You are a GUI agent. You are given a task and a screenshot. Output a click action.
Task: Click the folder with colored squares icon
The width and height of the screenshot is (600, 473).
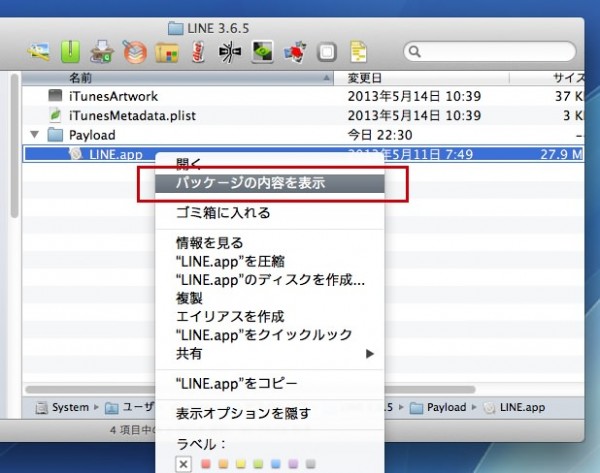click(167, 52)
